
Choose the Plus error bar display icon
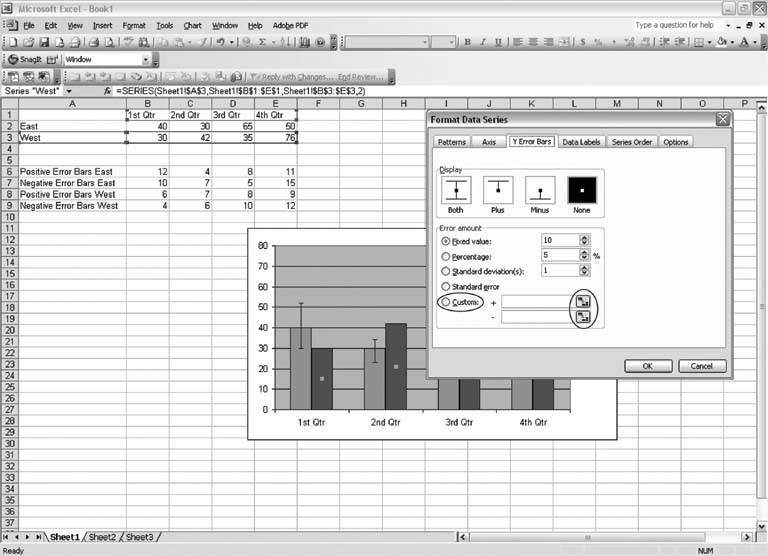coord(498,190)
